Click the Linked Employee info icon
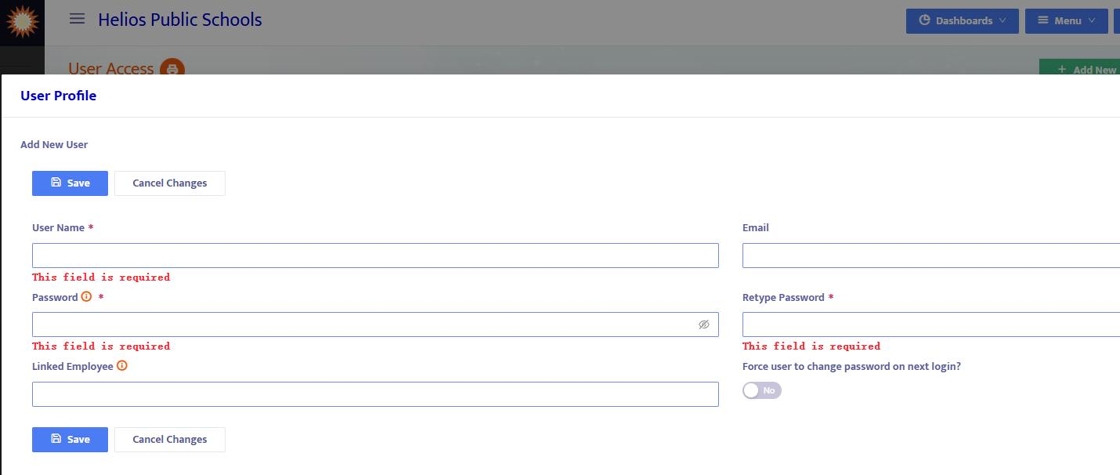The width and height of the screenshot is (1120, 475). tap(122, 366)
